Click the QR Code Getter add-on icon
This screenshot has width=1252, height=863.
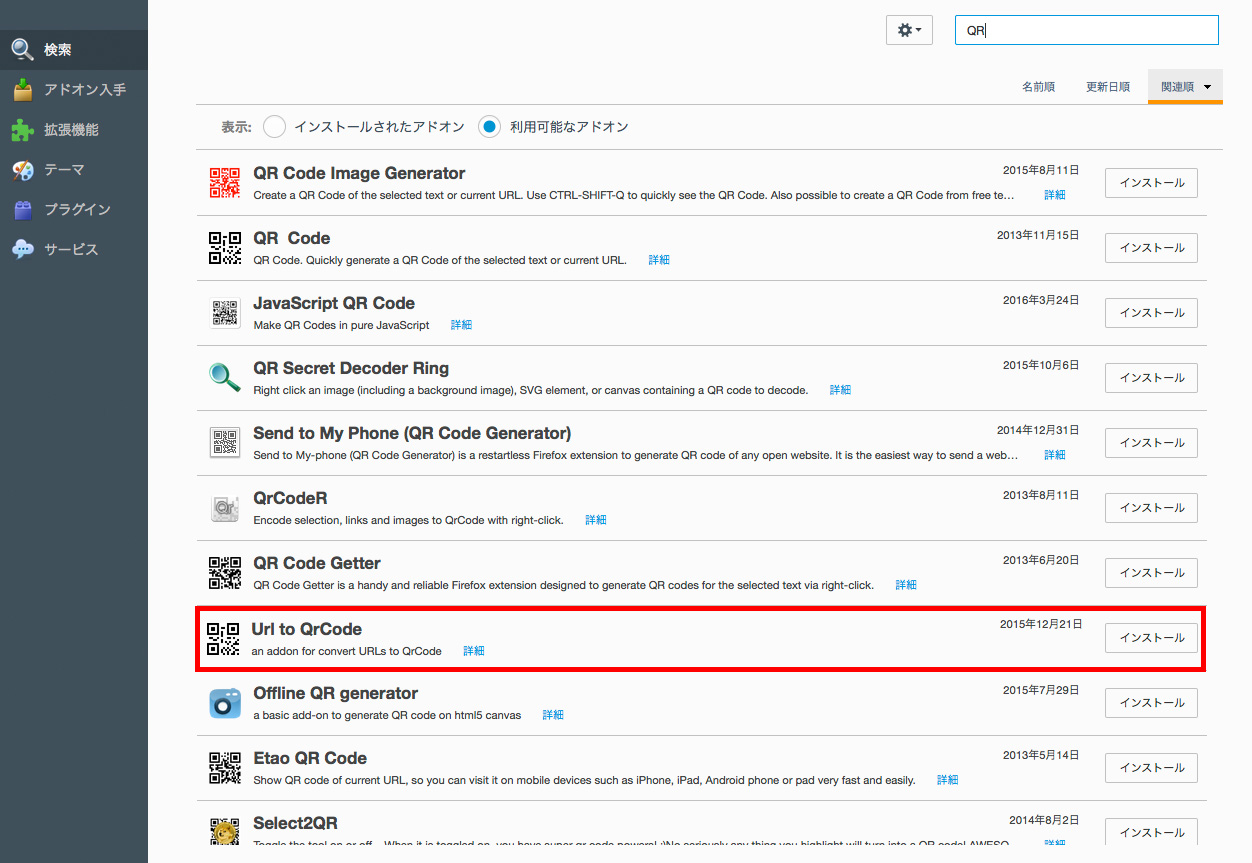[x=225, y=573]
